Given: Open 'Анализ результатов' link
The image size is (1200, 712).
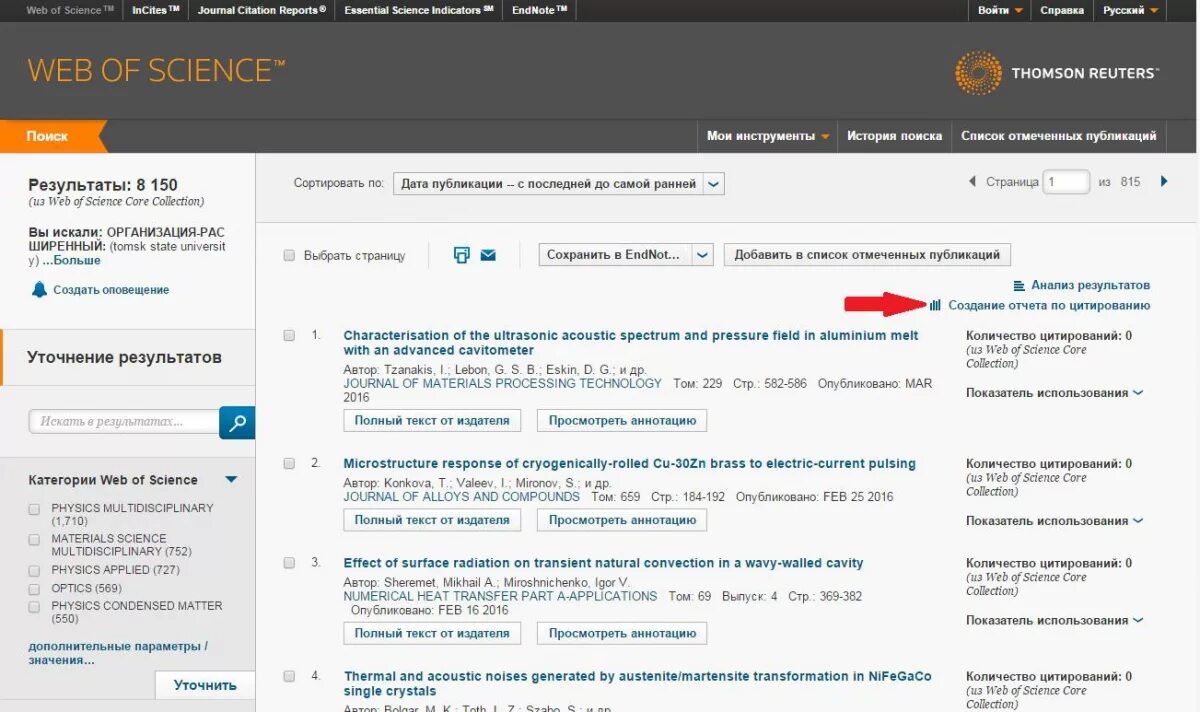Looking at the screenshot, I should click(x=1090, y=286).
